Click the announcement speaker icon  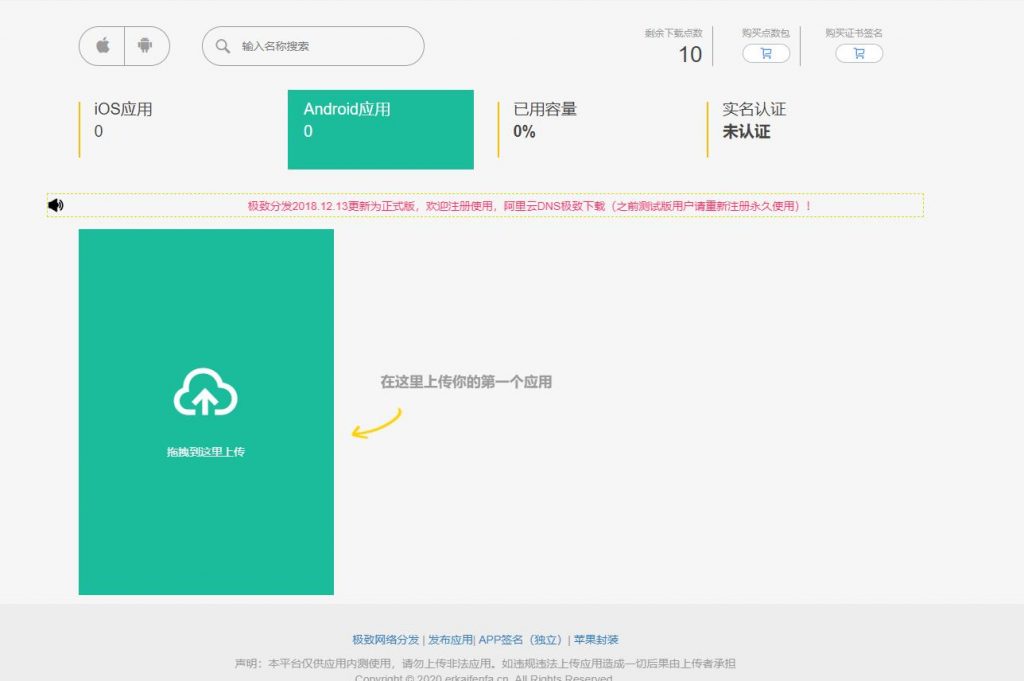(56, 205)
